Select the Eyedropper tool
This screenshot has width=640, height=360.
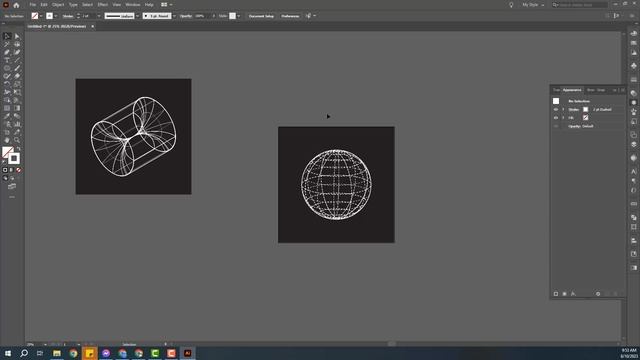tap(7, 116)
